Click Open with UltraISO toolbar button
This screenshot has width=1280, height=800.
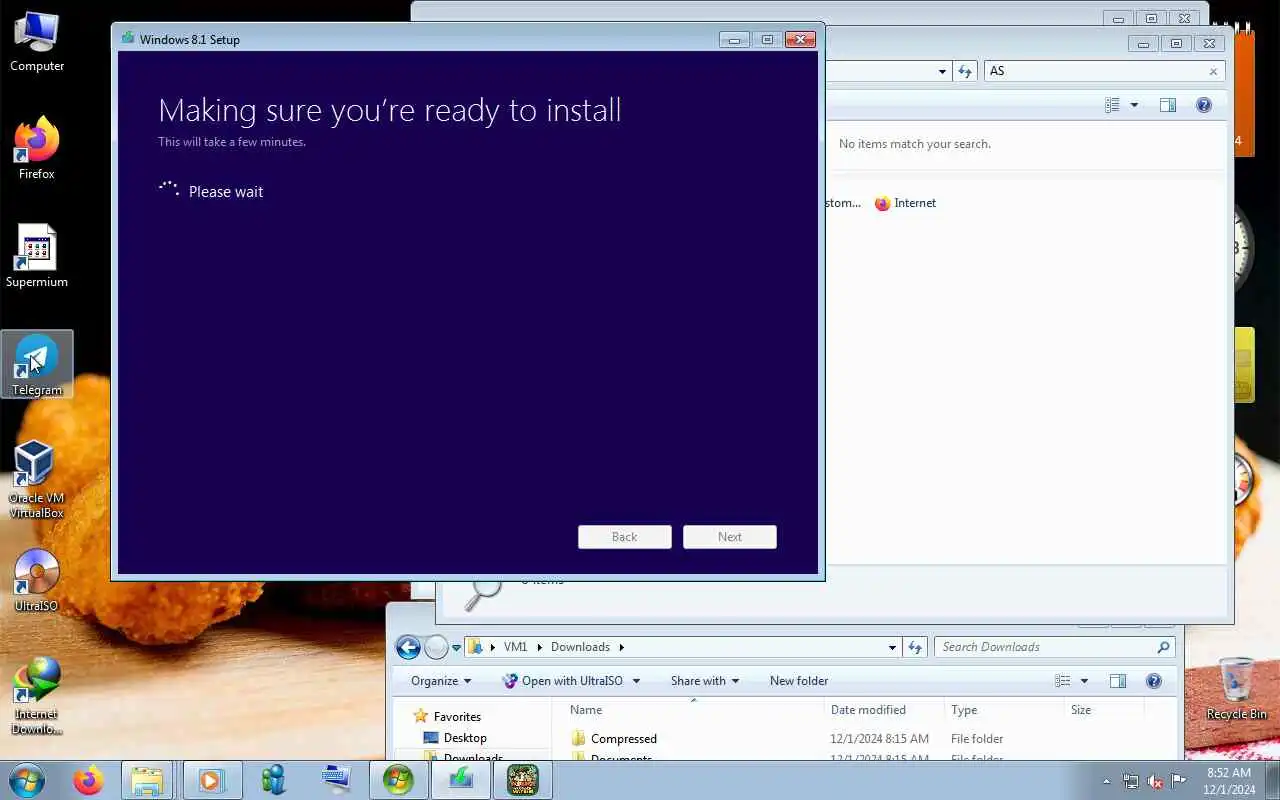click(x=563, y=681)
